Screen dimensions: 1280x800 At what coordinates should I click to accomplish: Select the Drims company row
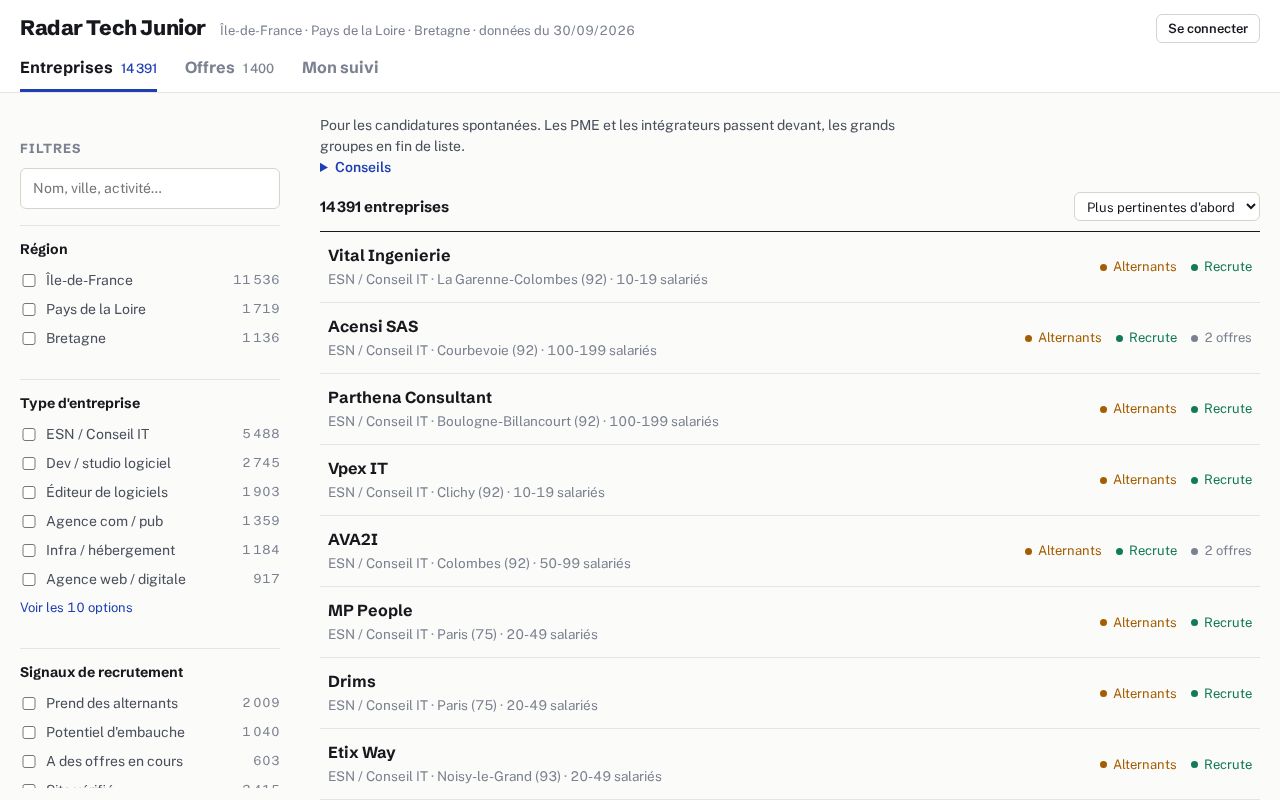pyautogui.click(x=790, y=693)
